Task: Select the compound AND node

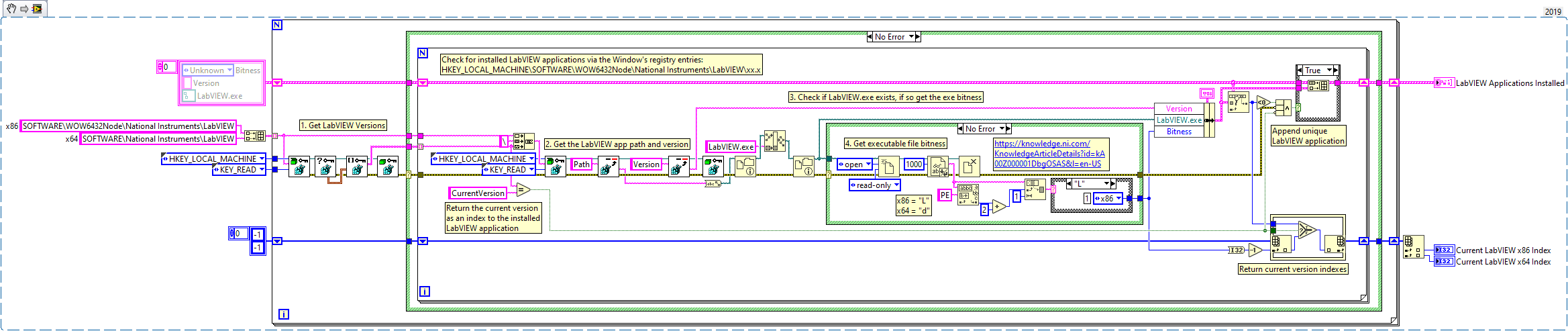Action: pos(1284,107)
